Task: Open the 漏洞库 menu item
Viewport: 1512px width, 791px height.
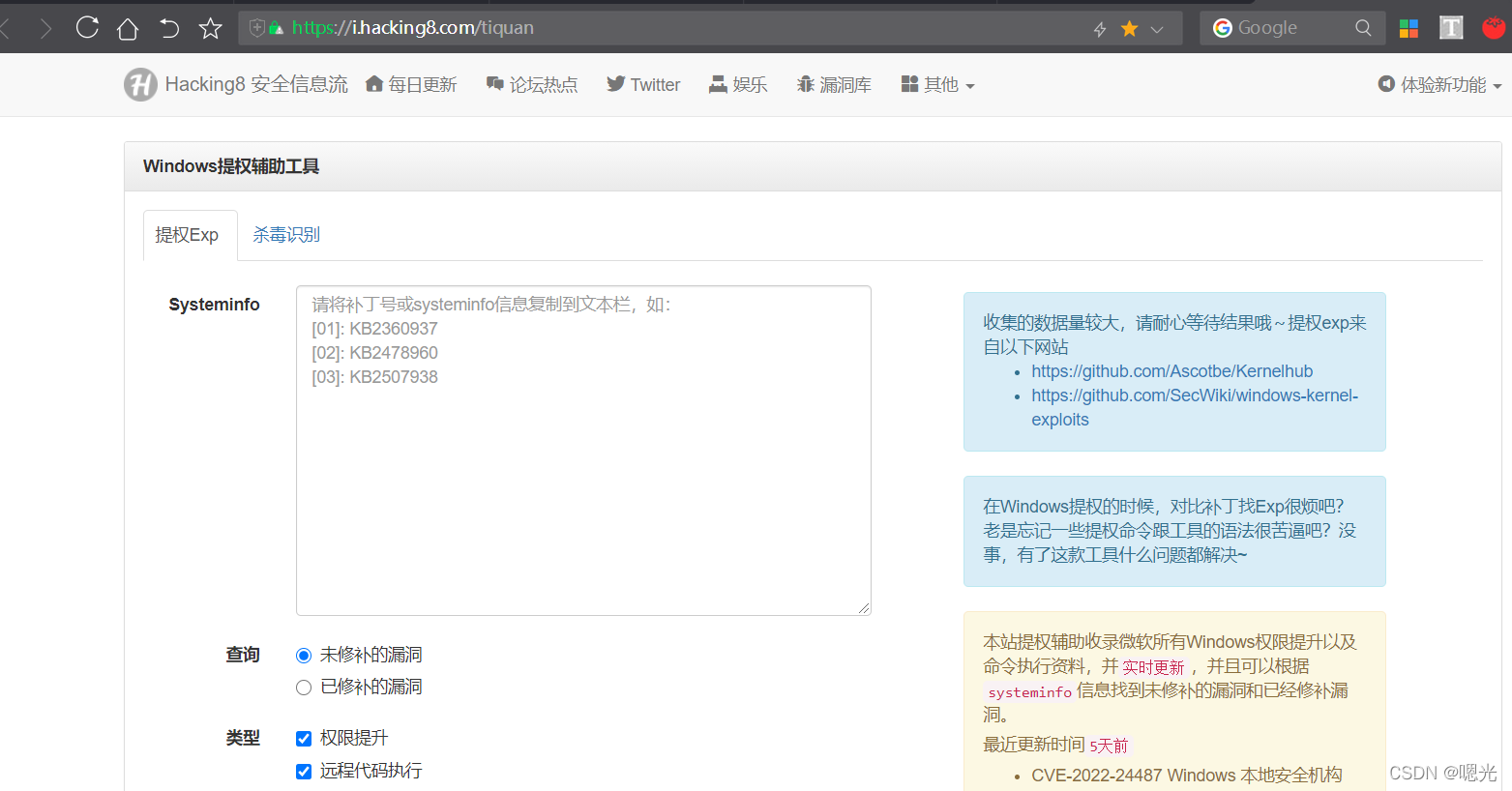Action: coord(834,85)
